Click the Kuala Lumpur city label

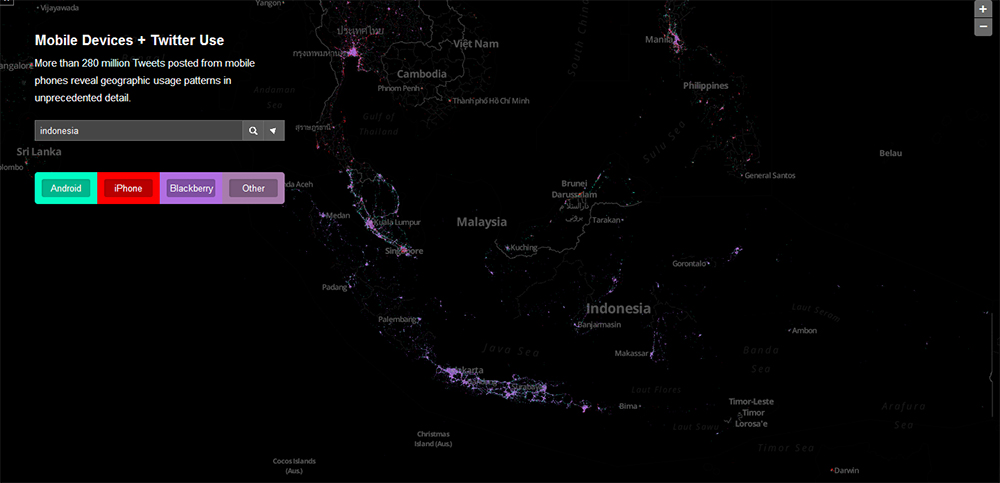pos(397,223)
